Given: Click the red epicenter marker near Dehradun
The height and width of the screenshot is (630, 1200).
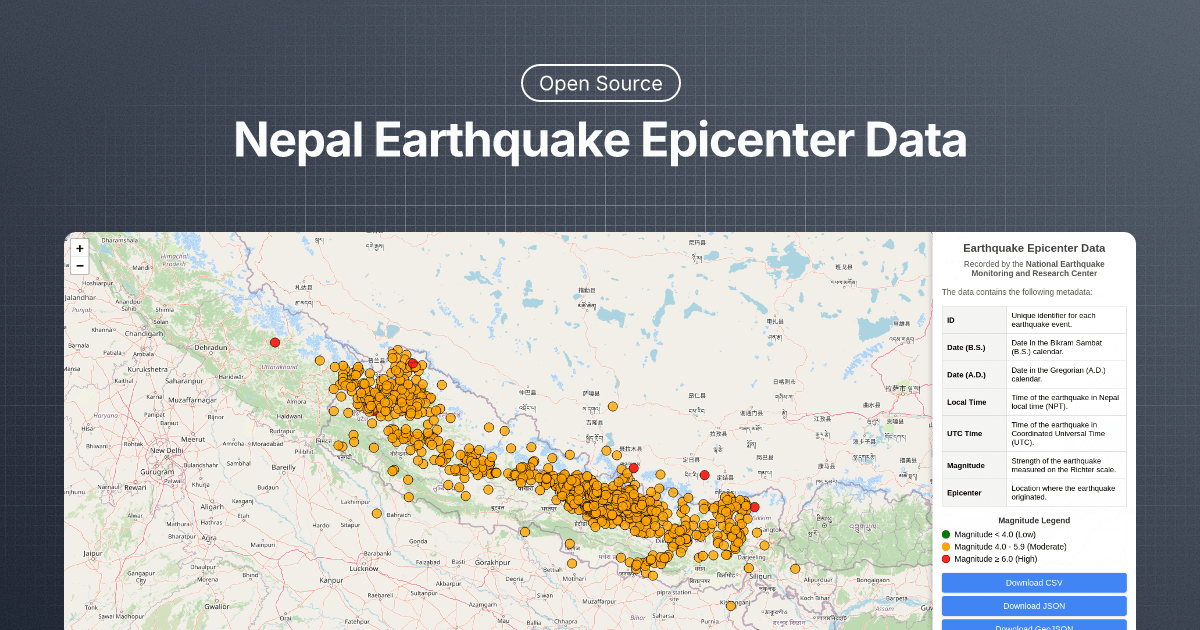Looking at the screenshot, I should click(274, 342).
